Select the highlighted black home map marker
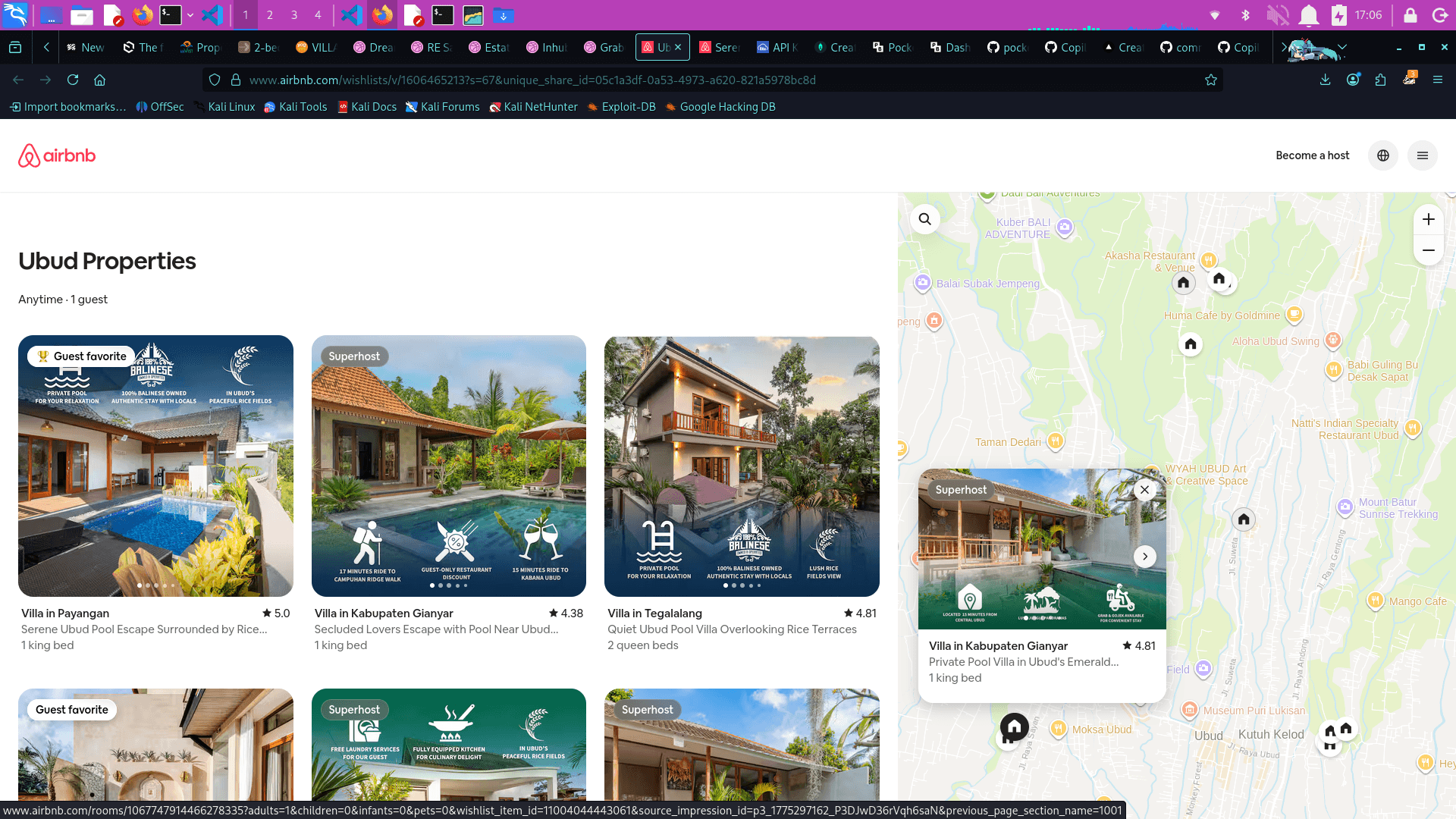Image resolution: width=1456 pixels, height=819 pixels. pos(1015,727)
